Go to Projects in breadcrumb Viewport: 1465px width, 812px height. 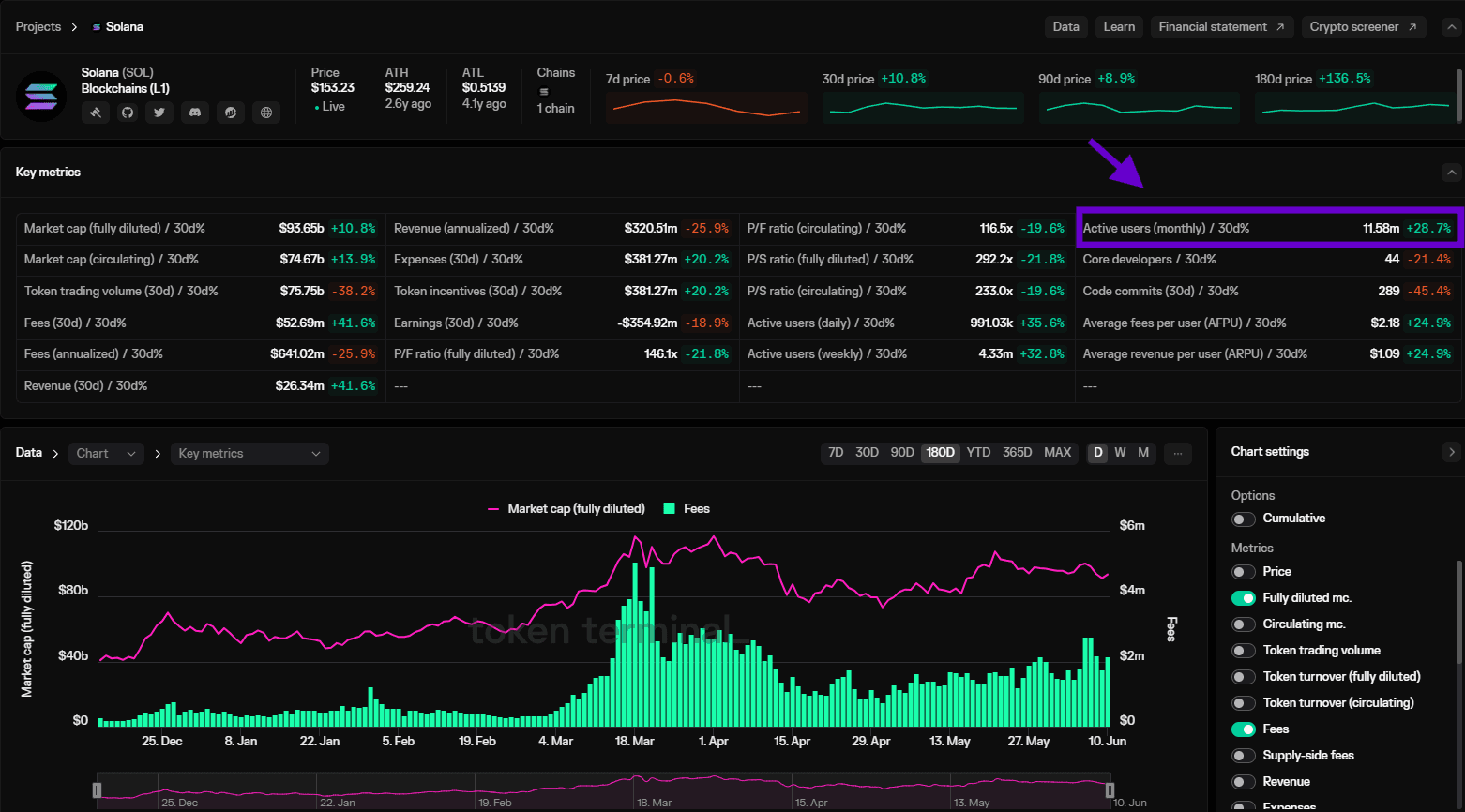[38, 27]
